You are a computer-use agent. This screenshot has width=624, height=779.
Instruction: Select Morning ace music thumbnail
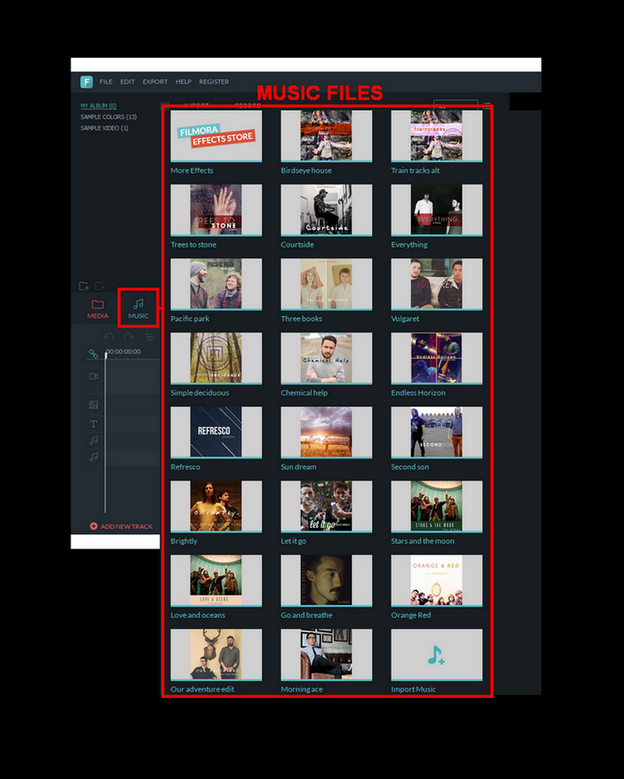coord(326,655)
